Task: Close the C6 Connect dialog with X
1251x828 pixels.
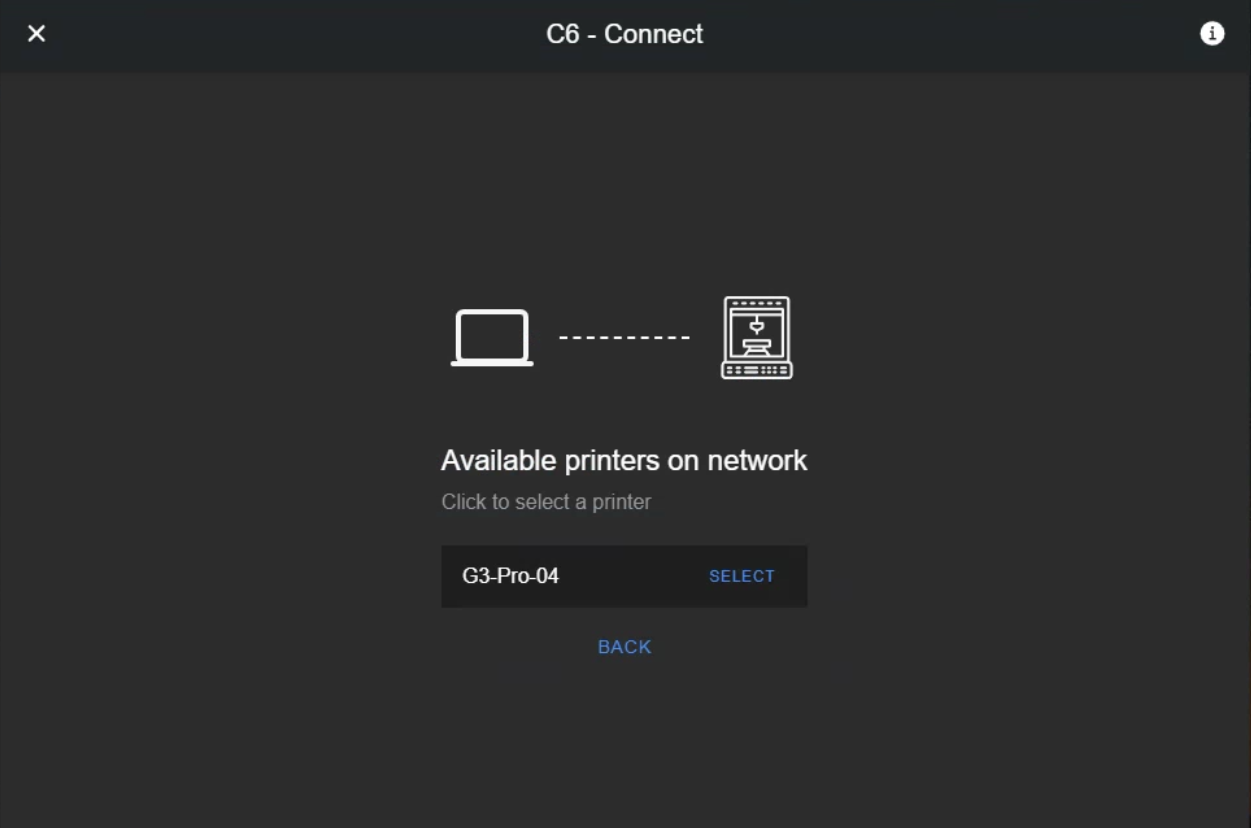Action: pos(36,34)
